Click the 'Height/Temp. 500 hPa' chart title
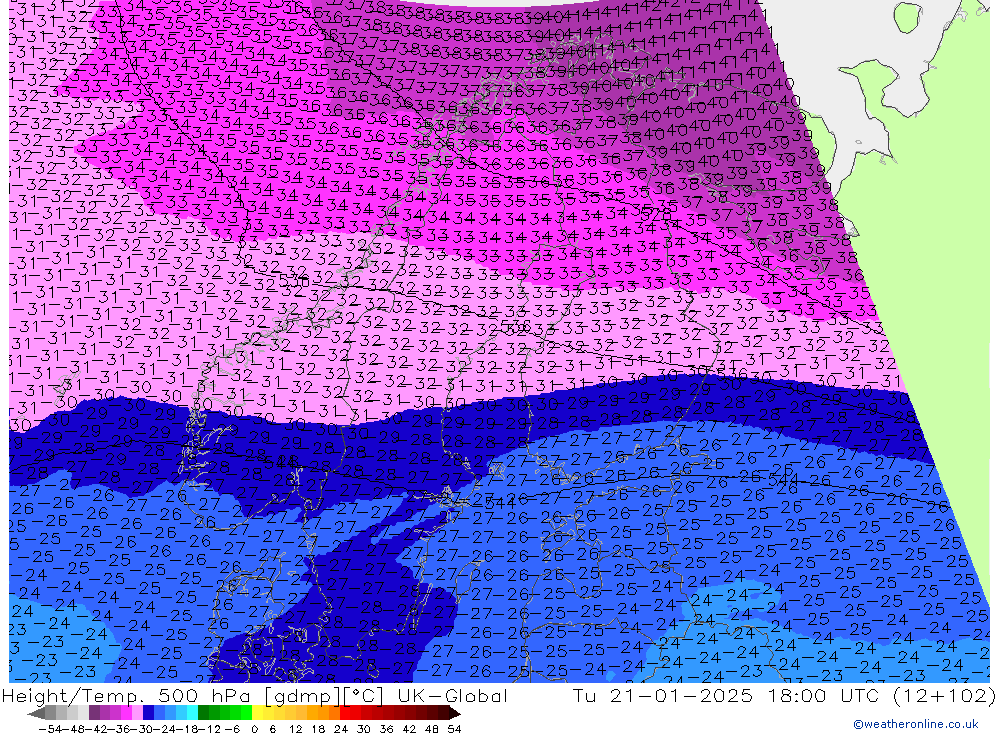 pyautogui.click(x=128, y=696)
